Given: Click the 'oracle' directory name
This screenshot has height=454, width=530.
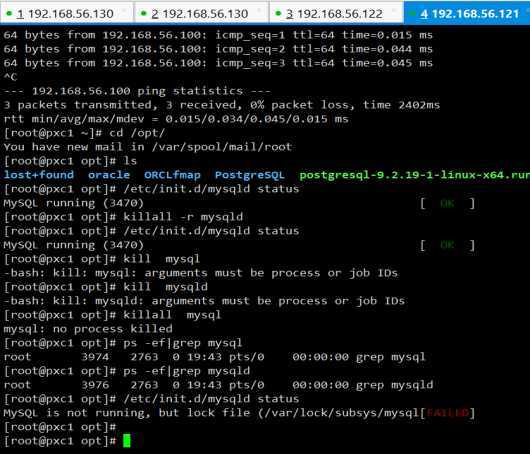Looking at the screenshot, I should (109, 175).
